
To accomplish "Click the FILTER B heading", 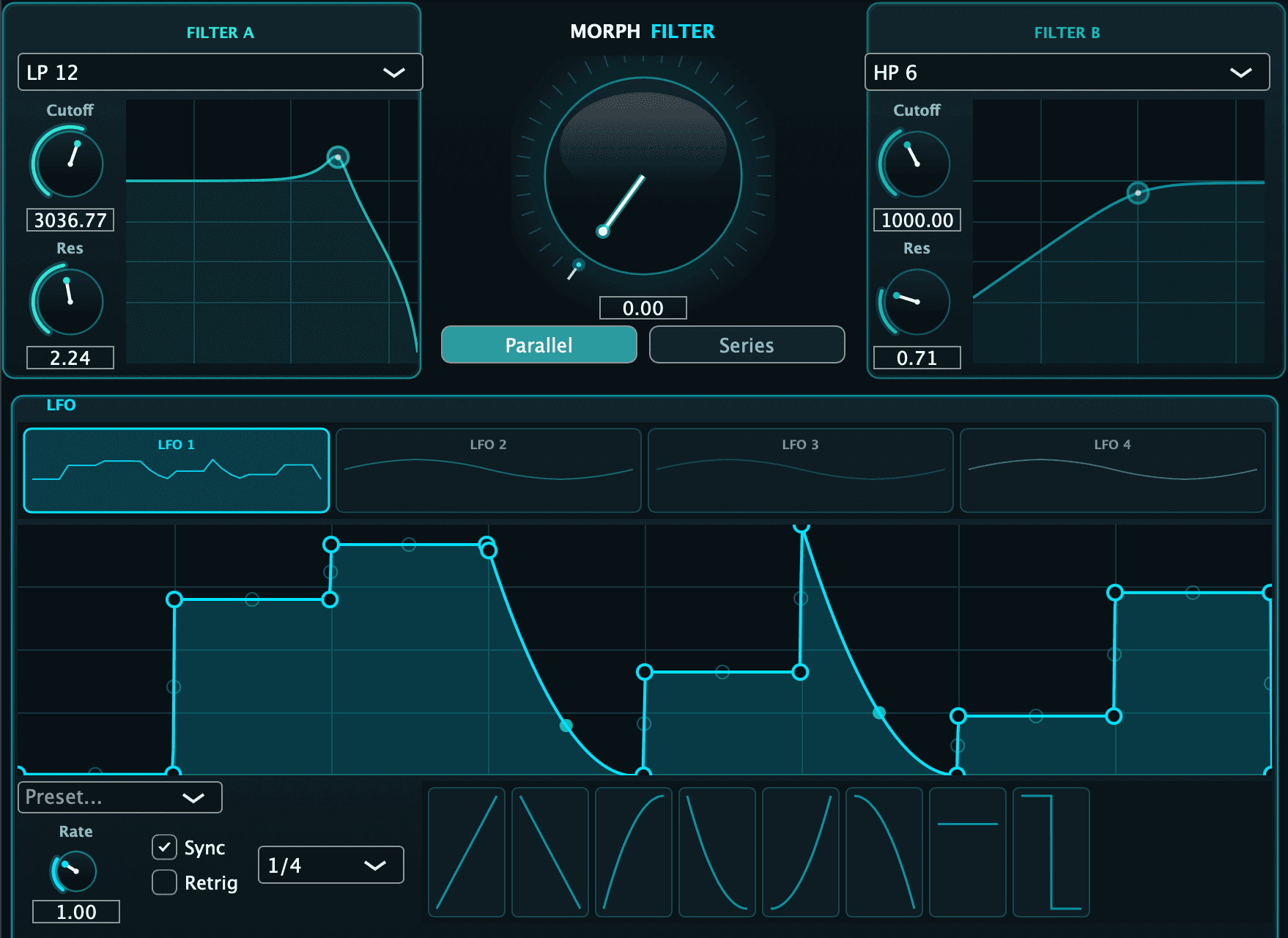I will (1067, 32).
